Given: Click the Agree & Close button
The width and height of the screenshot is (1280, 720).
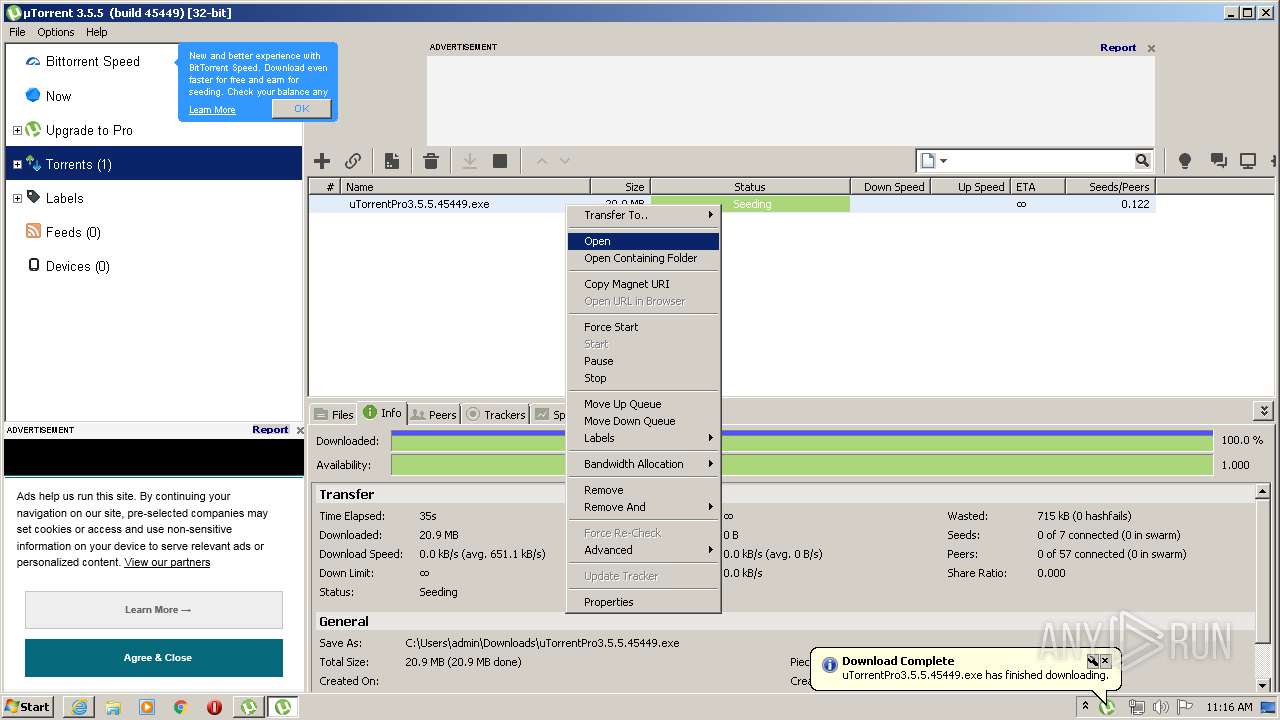Looking at the screenshot, I should (x=154, y=658).
